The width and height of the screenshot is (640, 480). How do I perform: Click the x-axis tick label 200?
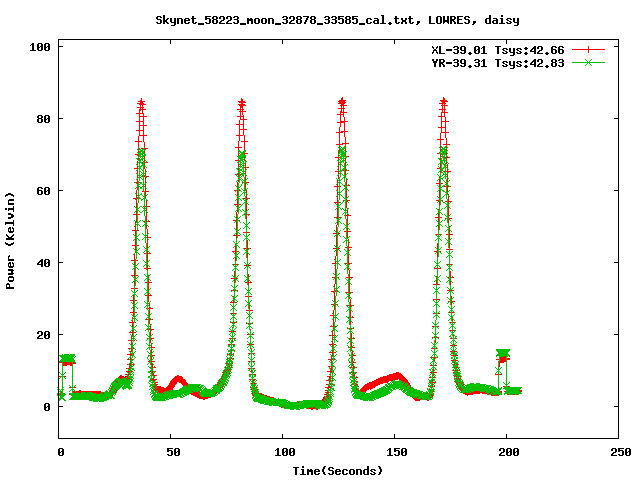click(509, 452)
